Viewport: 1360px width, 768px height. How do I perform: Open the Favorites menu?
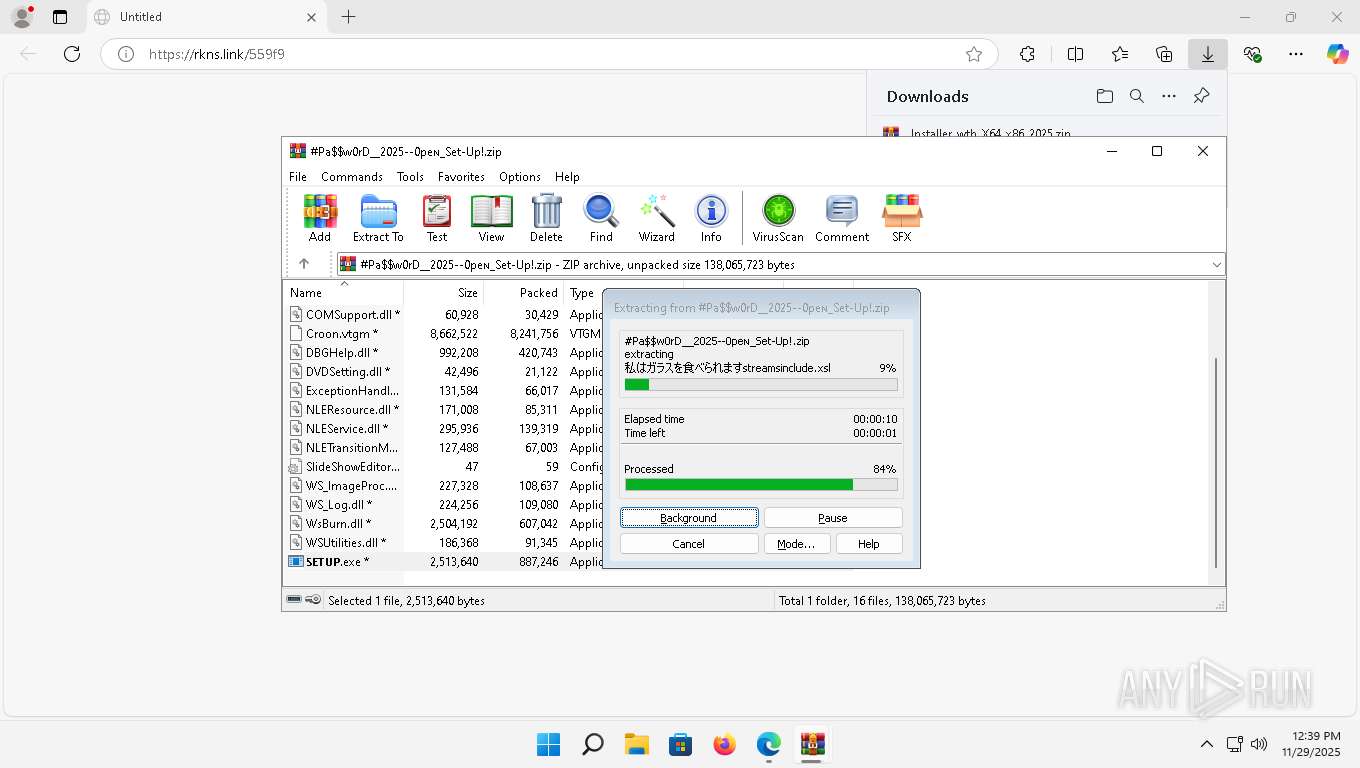461,177
